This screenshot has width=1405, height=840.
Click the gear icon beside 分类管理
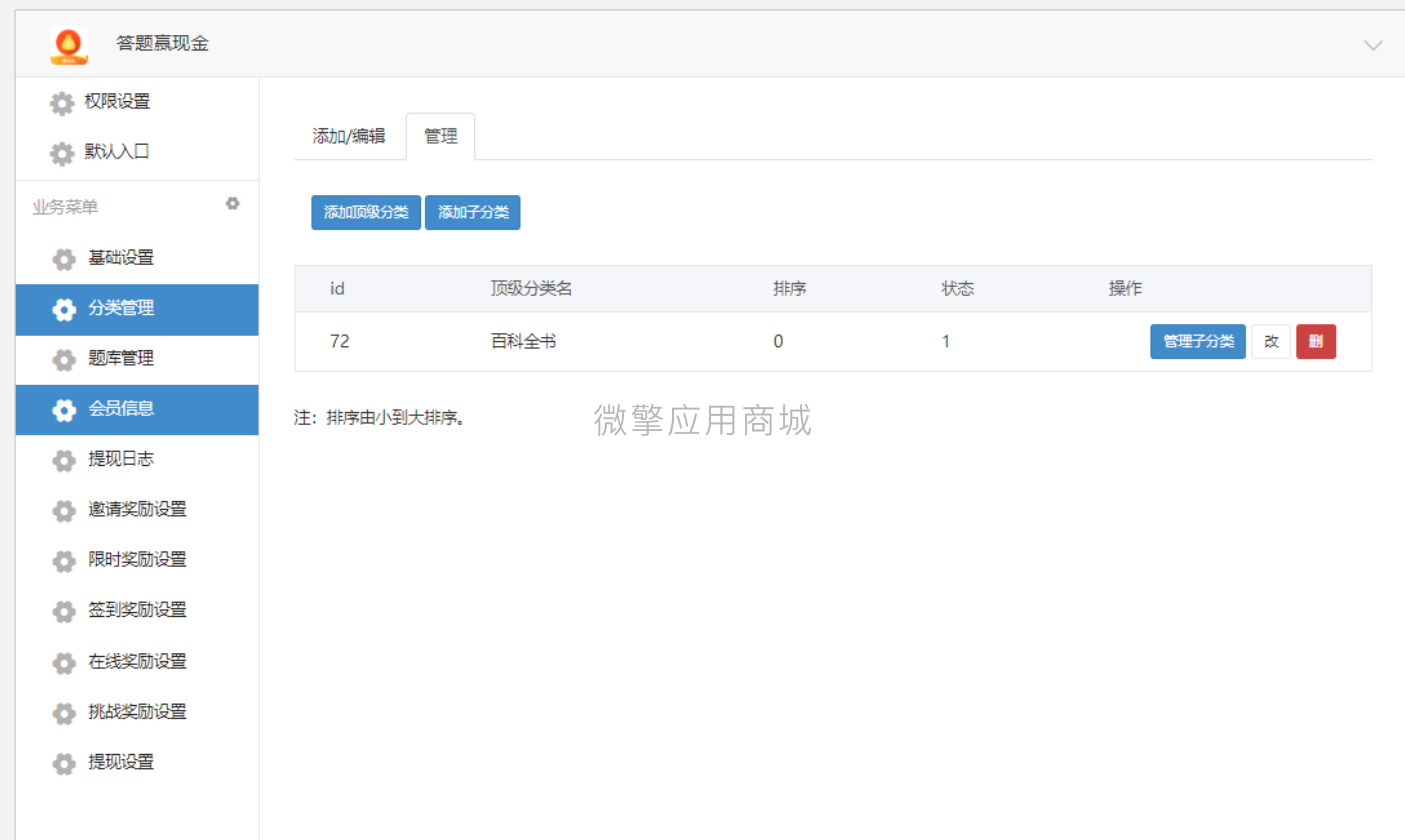64,310
